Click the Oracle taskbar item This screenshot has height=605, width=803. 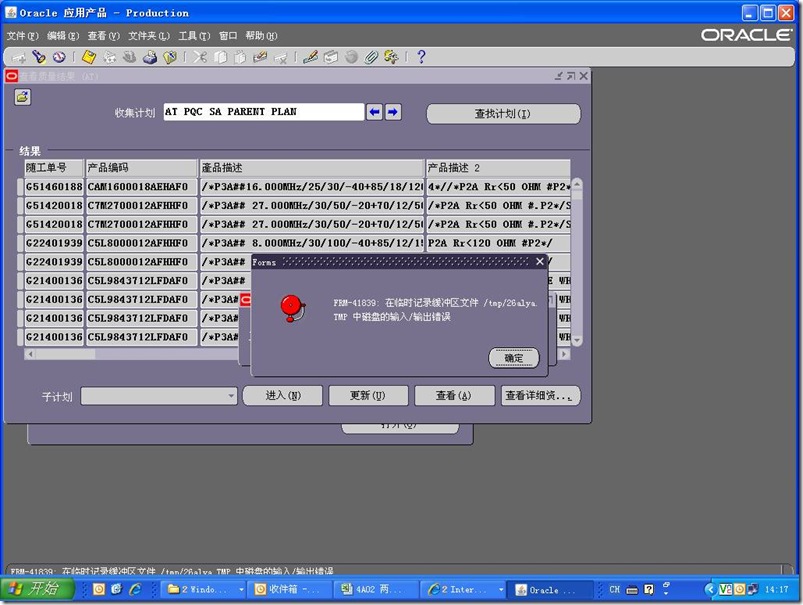tap(551, 590)
